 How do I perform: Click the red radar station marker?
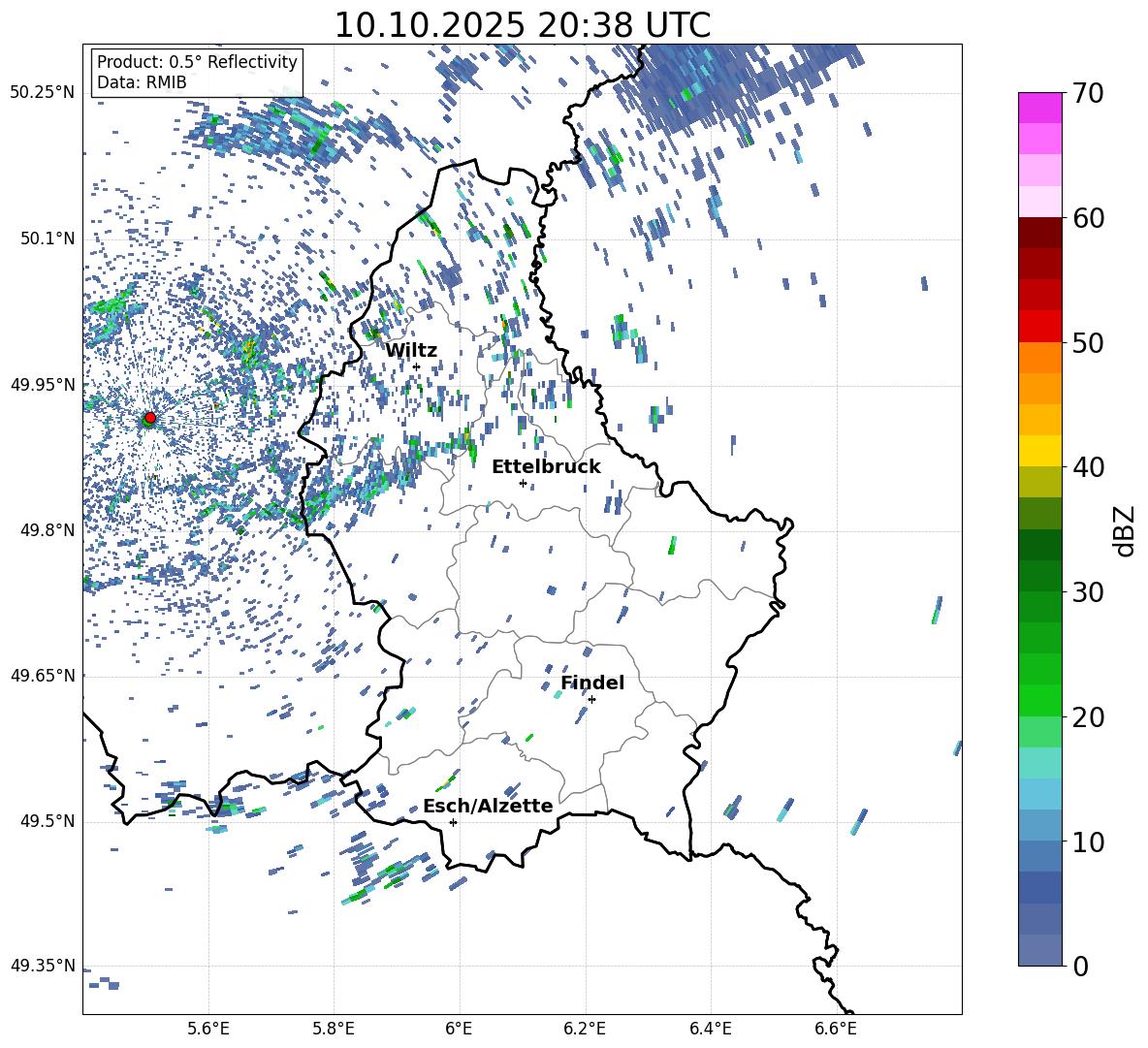tap(150, 417)
